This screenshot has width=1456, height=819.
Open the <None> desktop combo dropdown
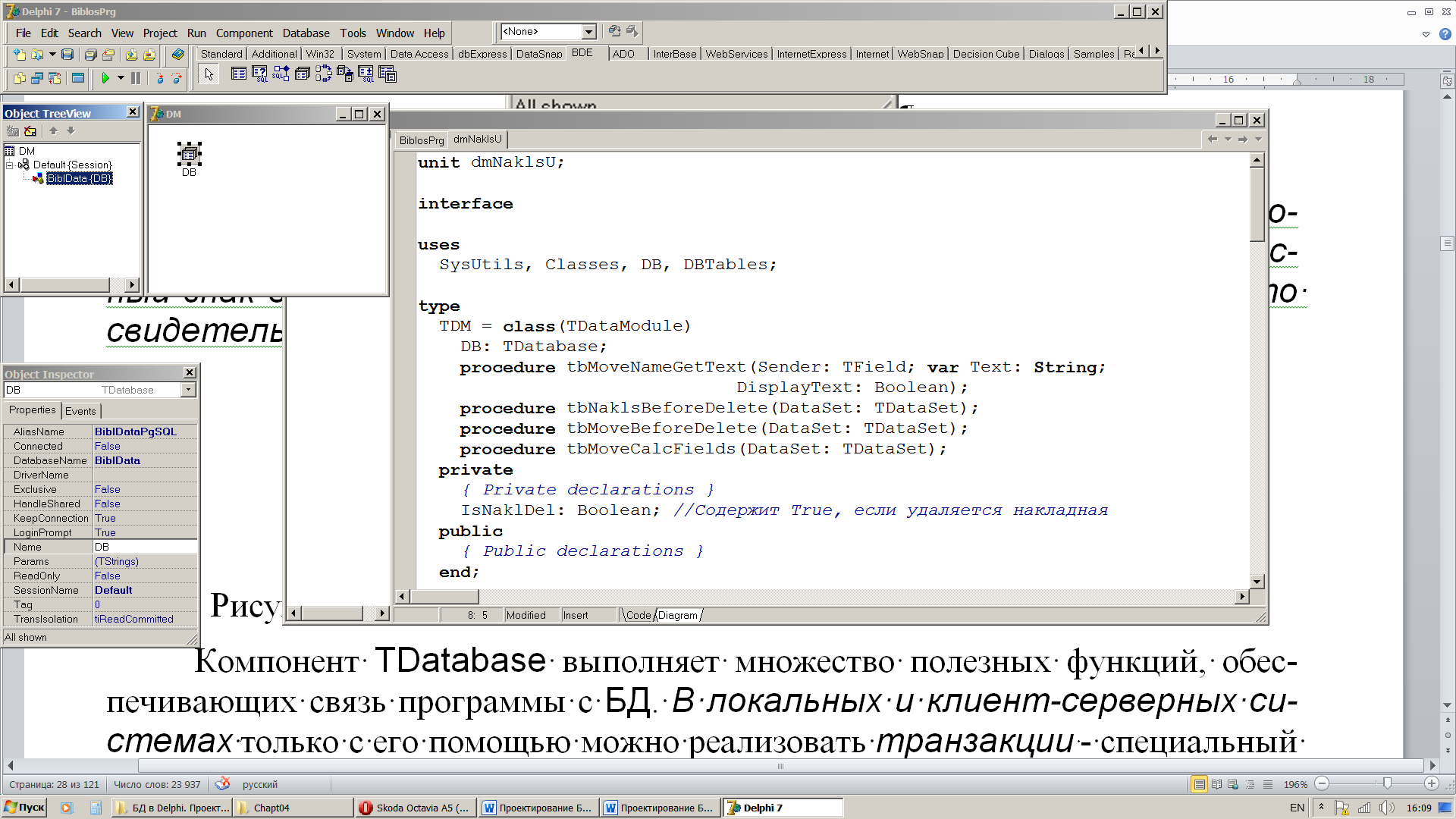pos(588,32)
